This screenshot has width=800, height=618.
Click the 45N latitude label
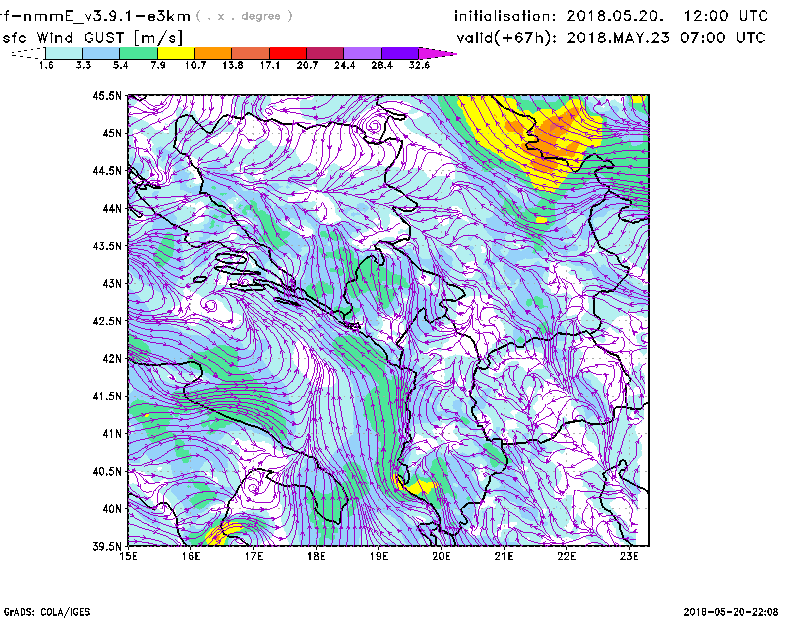tap(112, 133)
